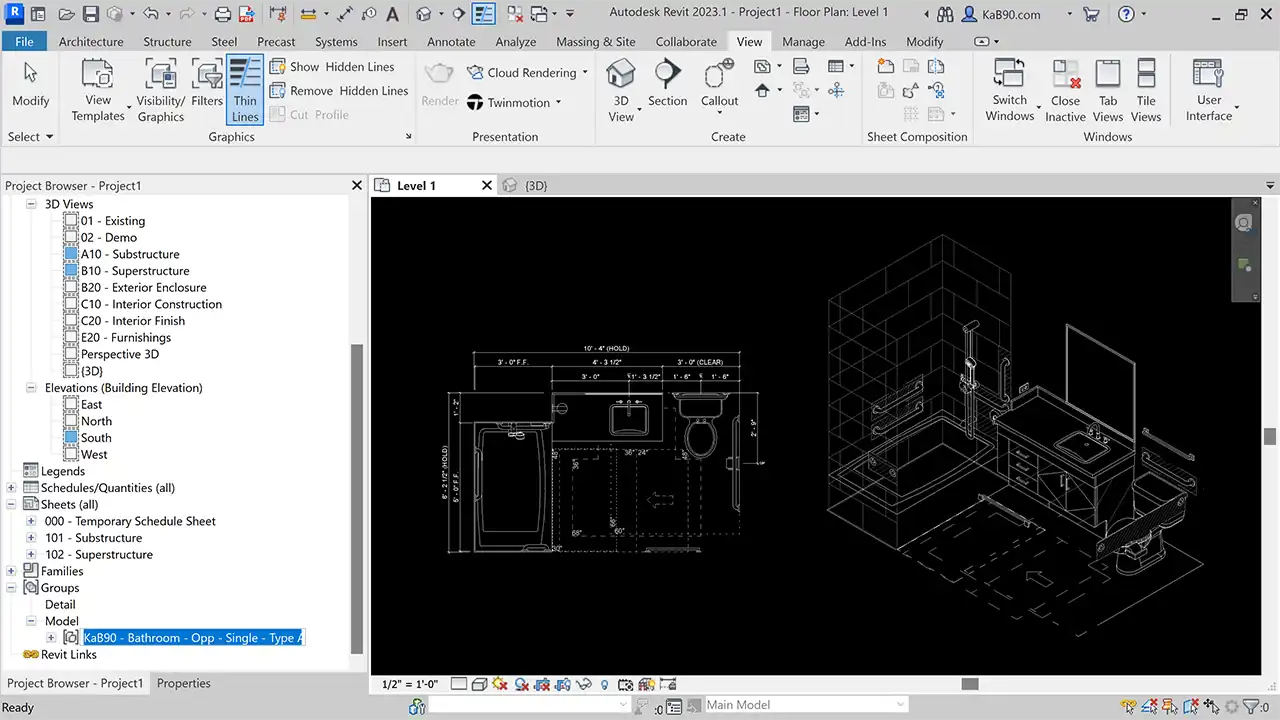
Task: Open Visibility/Graphics settings
Action: coord(161,90)
